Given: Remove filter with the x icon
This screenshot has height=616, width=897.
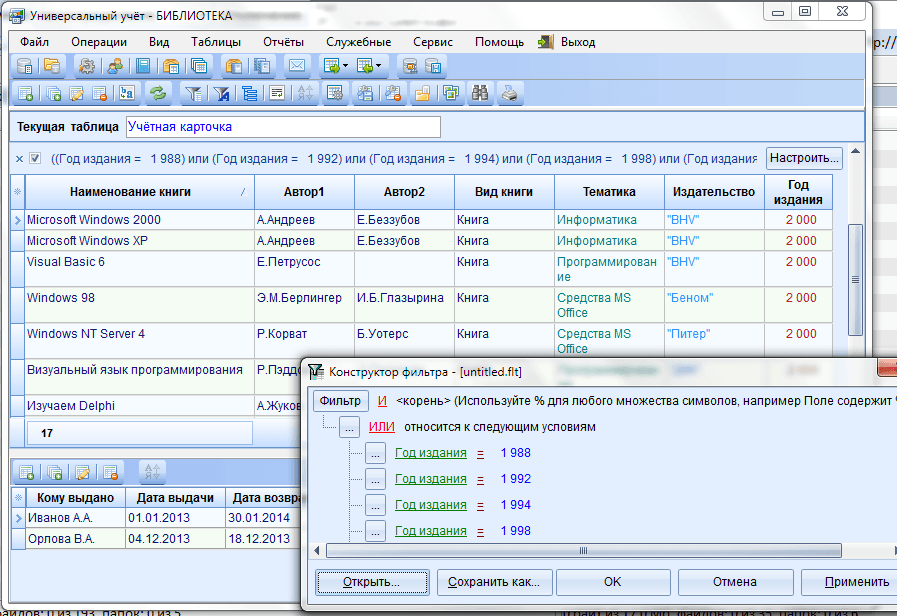Looking at the screenshot, I should [19, 159].
